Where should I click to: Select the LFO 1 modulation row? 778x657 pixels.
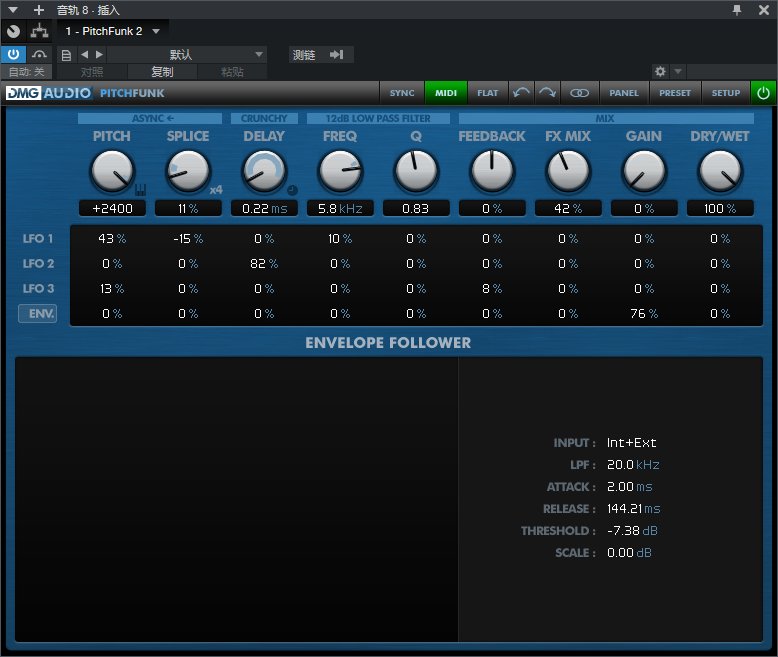pyautogui.click(x=38, y=239)
